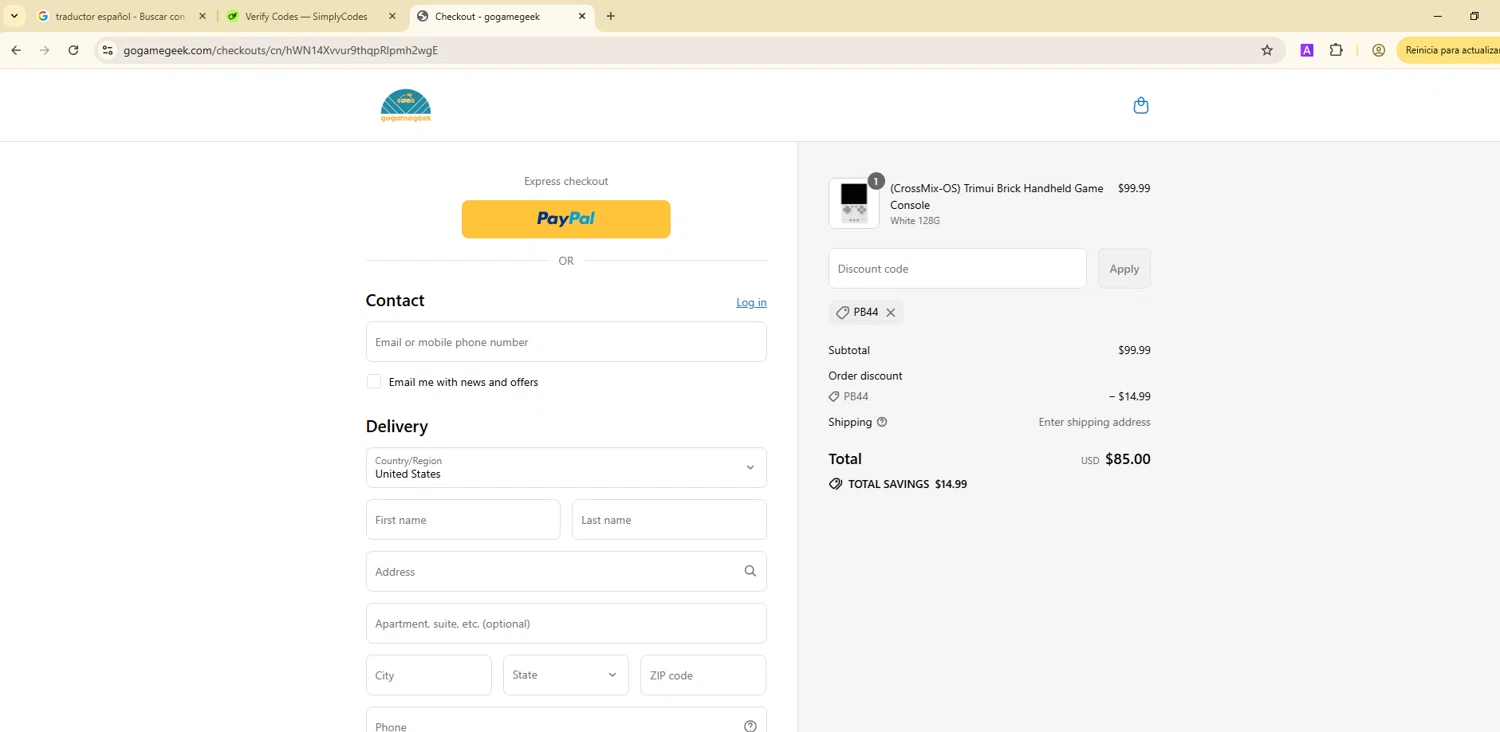Viewport: 1500px width, 732px height.
Task: Minimize the browser window
Action: point(1437,16)
